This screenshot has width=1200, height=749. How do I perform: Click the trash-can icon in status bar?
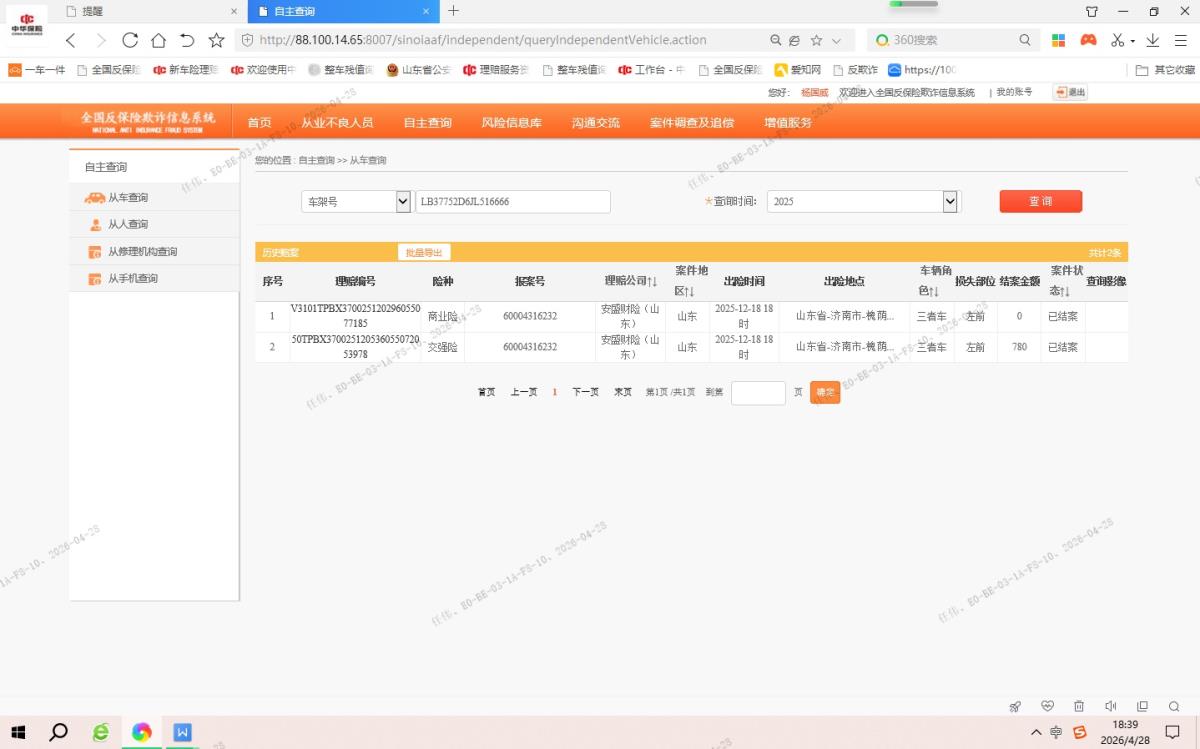pos(1079,706)
